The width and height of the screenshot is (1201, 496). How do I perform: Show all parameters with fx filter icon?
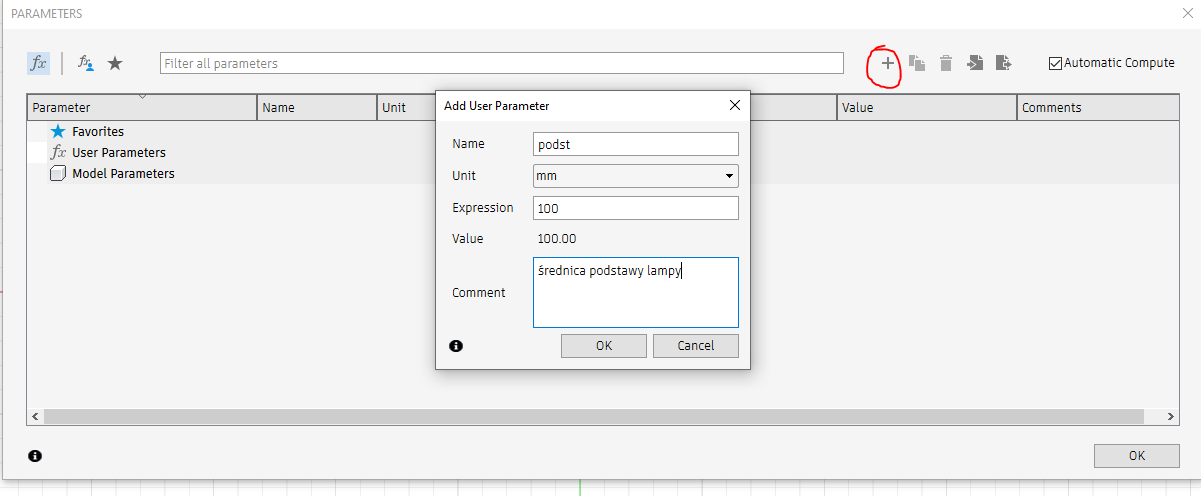tap(38, 63)
